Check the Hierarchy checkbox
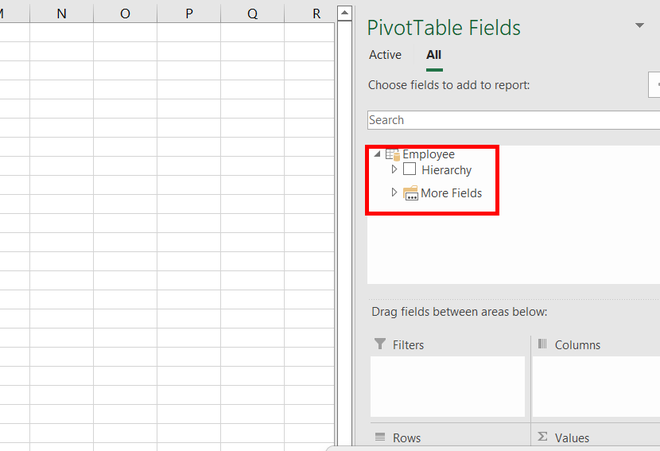Viewport: 660px width, 451px height. (x=410, y=170)
